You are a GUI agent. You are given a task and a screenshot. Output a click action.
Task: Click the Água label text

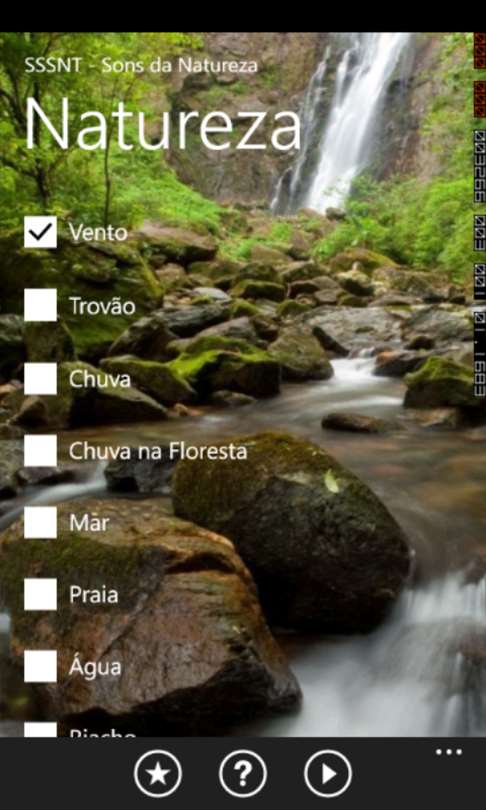pyautogui.click(x=95, y=666)
